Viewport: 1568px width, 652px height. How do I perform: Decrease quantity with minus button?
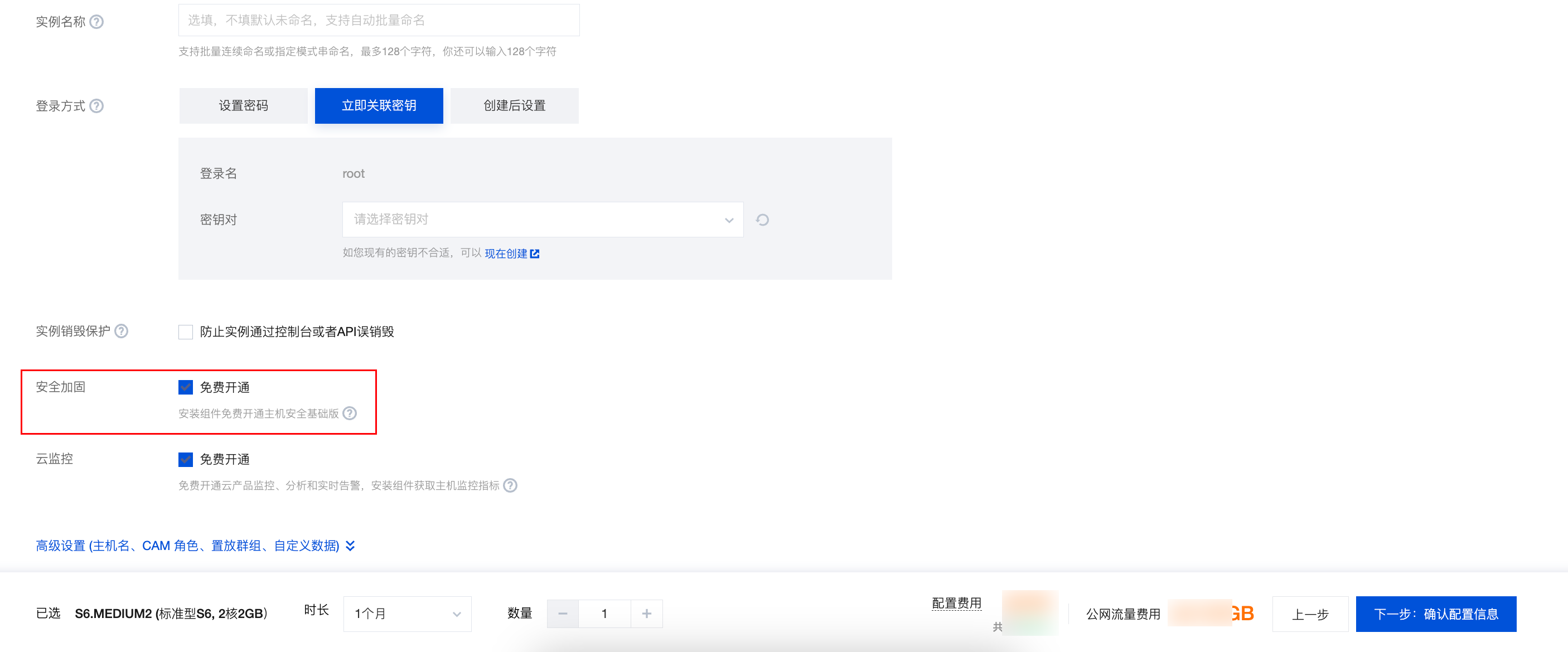coord(563,614)
